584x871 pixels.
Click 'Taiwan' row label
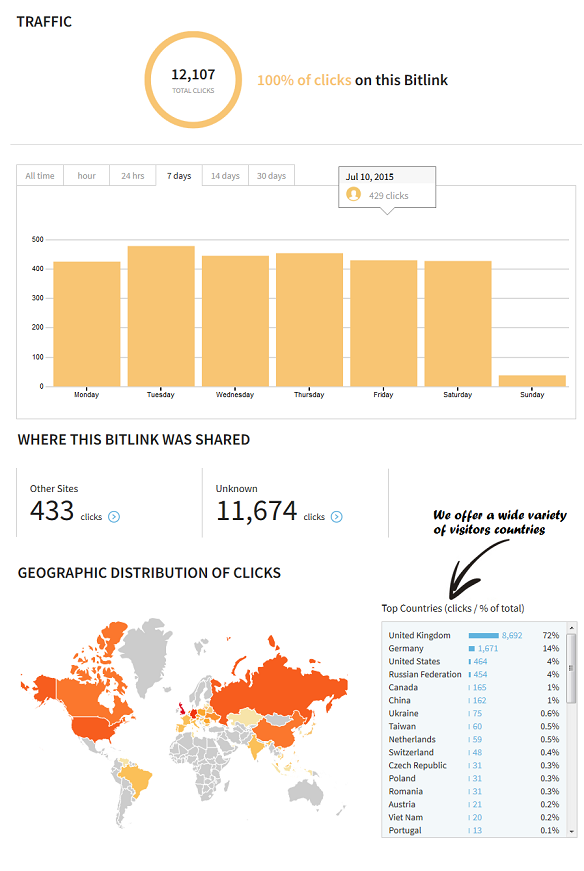(402, 726)
